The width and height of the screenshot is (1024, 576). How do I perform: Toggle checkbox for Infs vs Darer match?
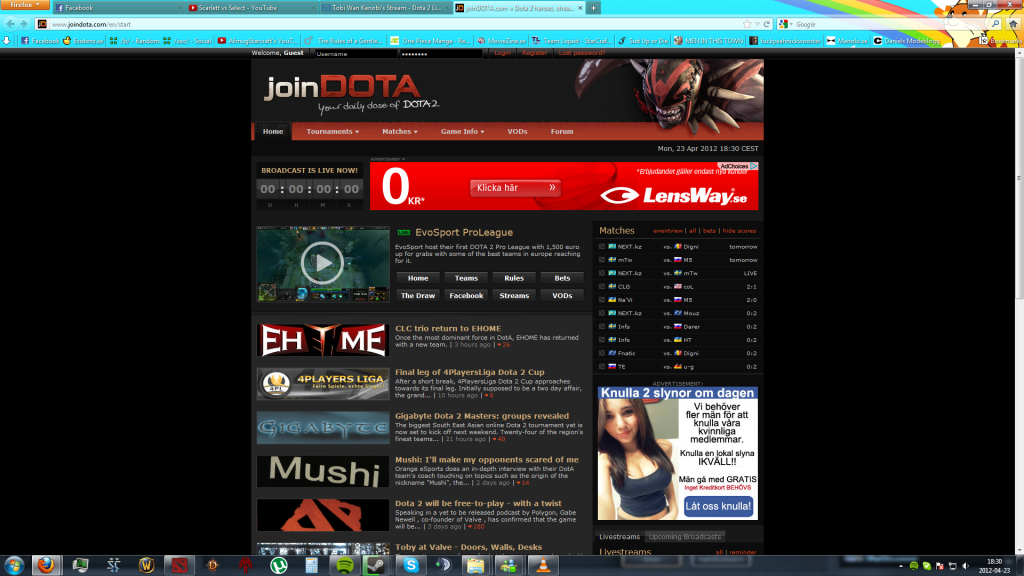(x=601, y=327)
